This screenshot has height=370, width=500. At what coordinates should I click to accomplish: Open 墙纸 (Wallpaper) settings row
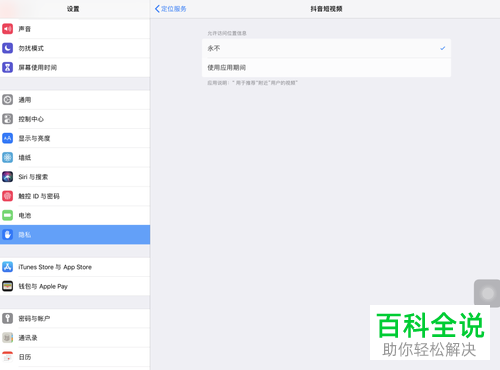coord(75,157)
